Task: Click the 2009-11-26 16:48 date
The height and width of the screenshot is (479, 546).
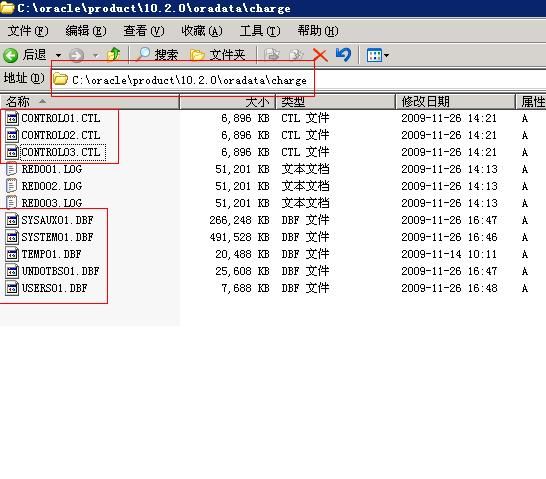Action: pyautogui.click(x=449, y=288)
